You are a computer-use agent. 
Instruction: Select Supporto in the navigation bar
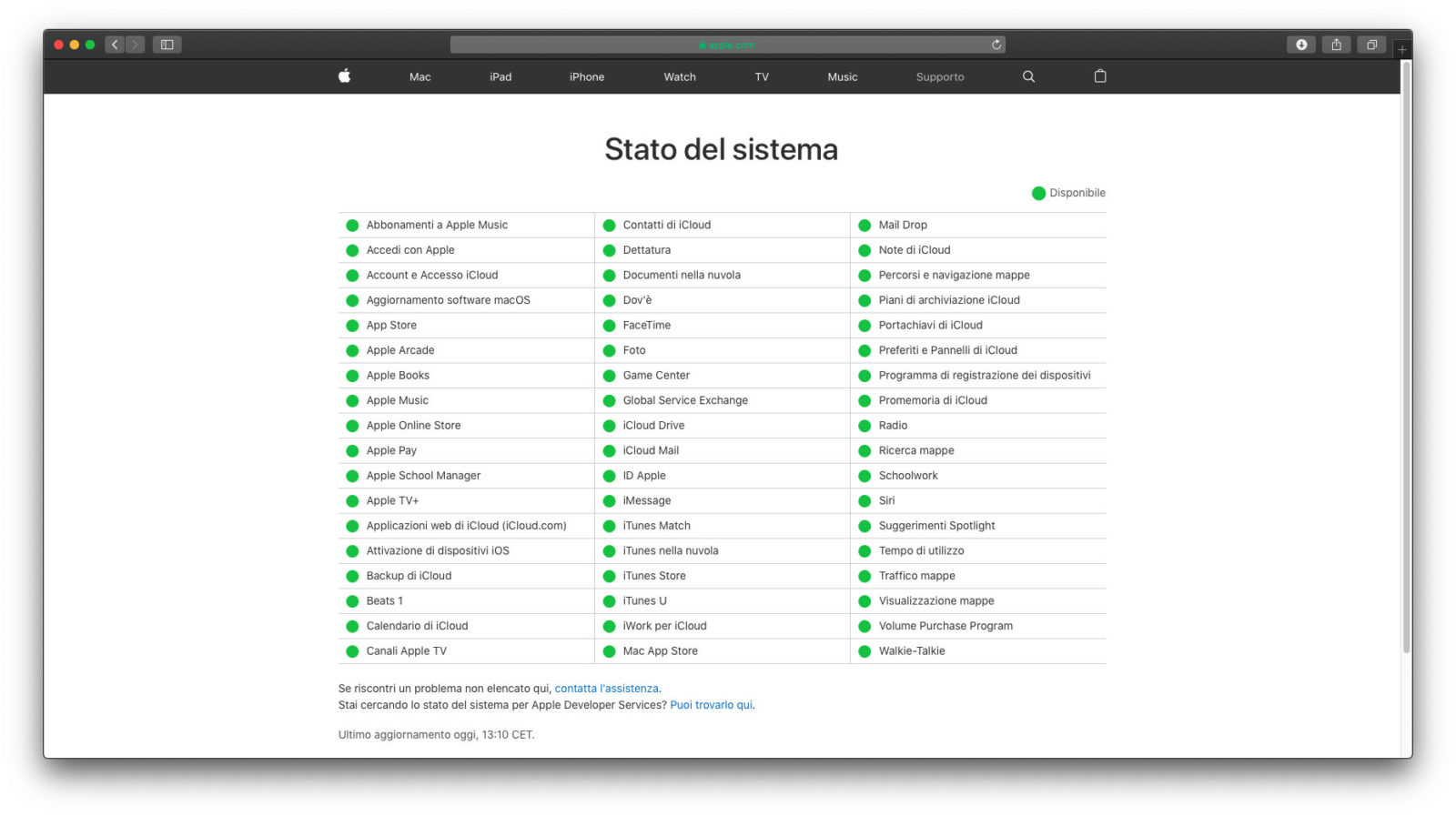940,77
